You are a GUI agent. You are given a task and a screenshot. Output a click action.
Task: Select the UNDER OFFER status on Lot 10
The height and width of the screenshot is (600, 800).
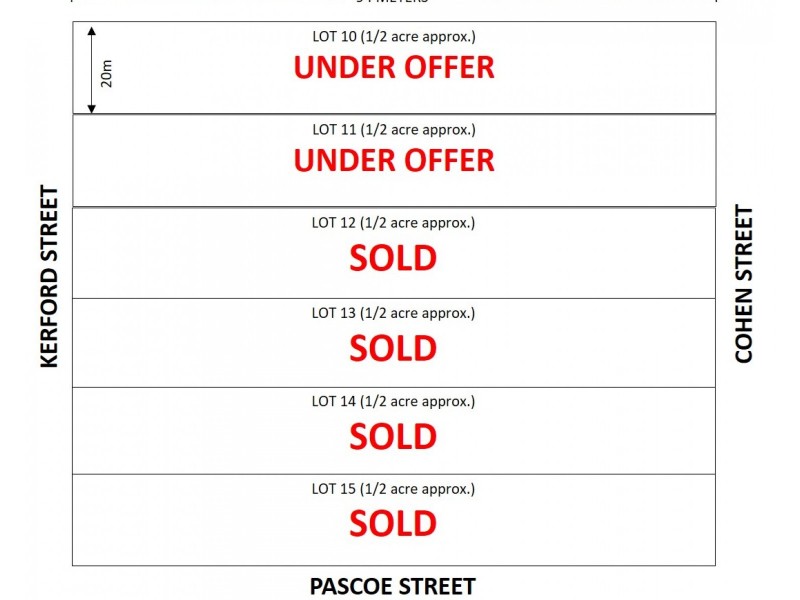pos(393,68)
